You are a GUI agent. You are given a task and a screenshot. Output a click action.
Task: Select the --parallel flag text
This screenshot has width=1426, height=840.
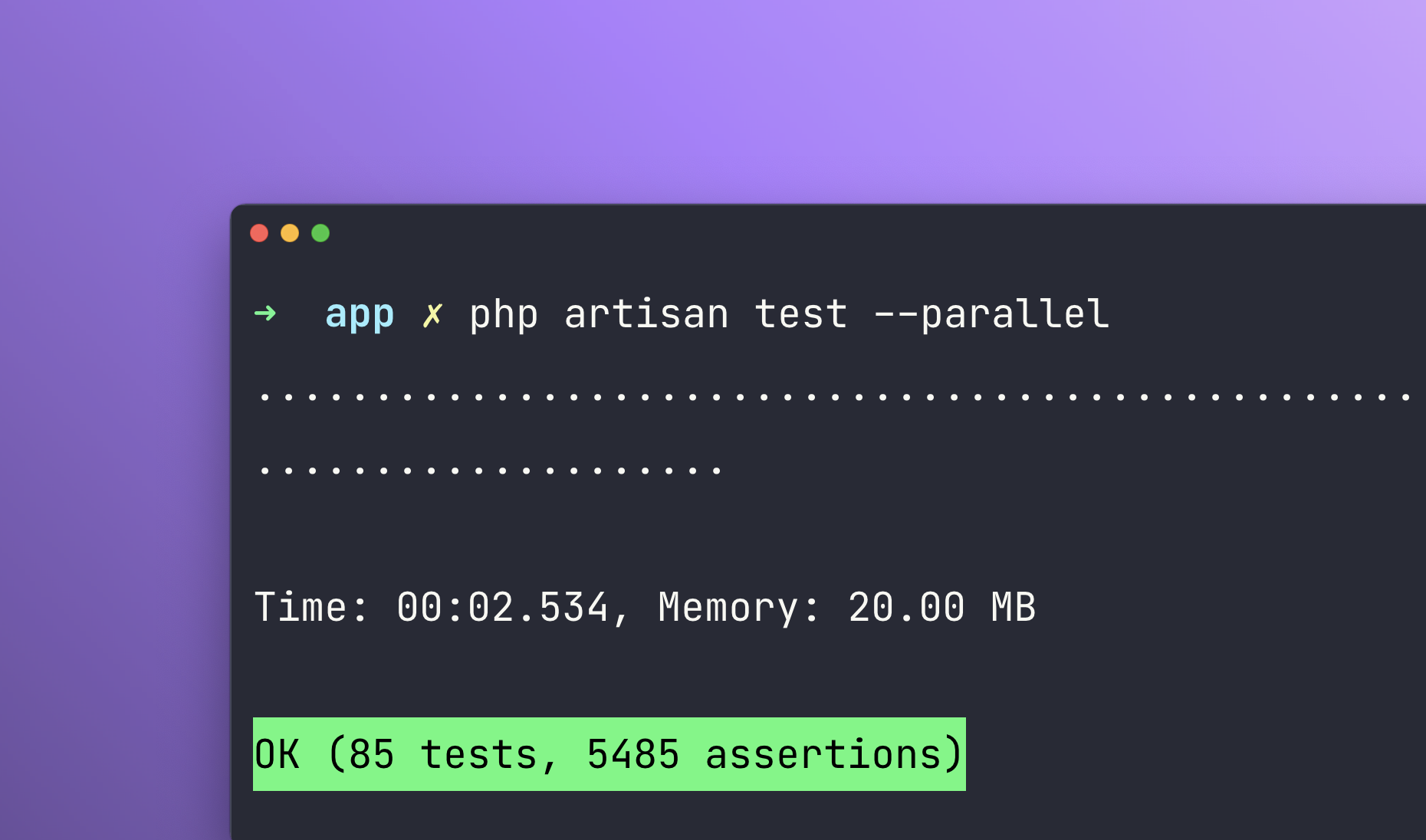[993, 313]
